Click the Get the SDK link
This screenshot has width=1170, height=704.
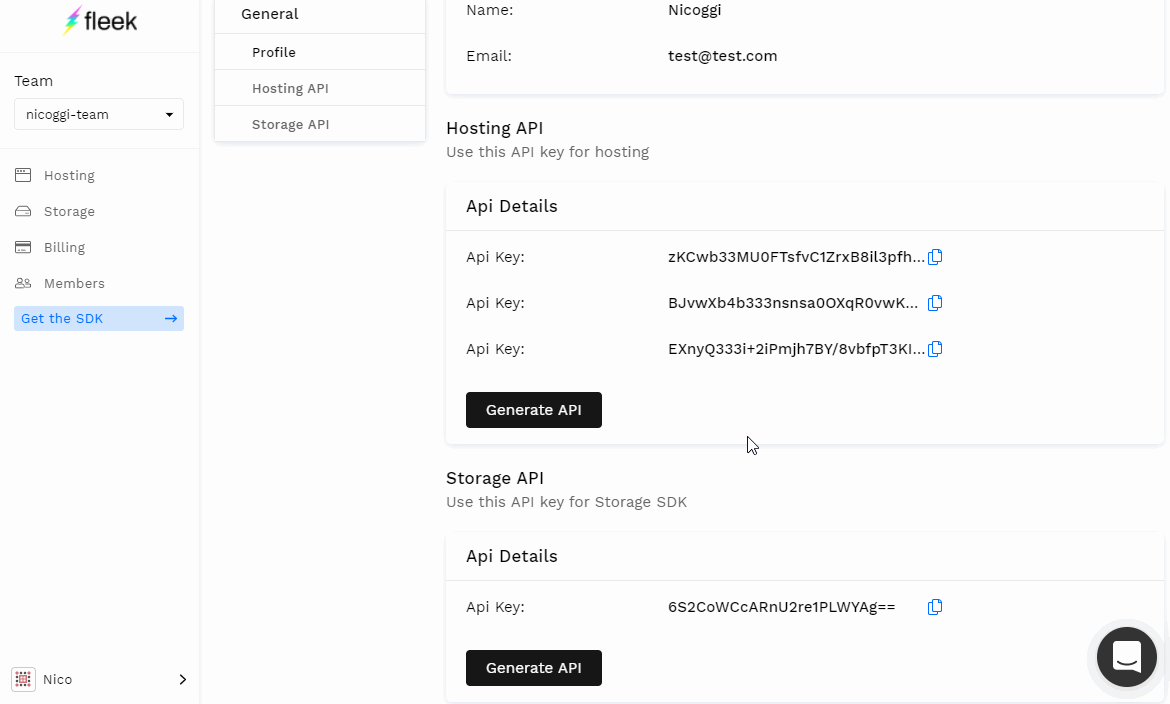[99, 319]
